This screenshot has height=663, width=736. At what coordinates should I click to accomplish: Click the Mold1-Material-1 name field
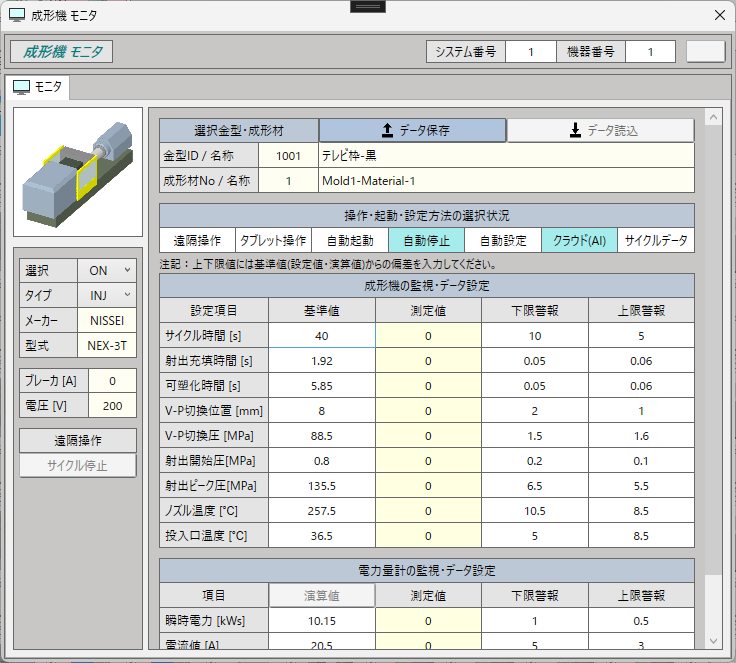click(506, 181)
